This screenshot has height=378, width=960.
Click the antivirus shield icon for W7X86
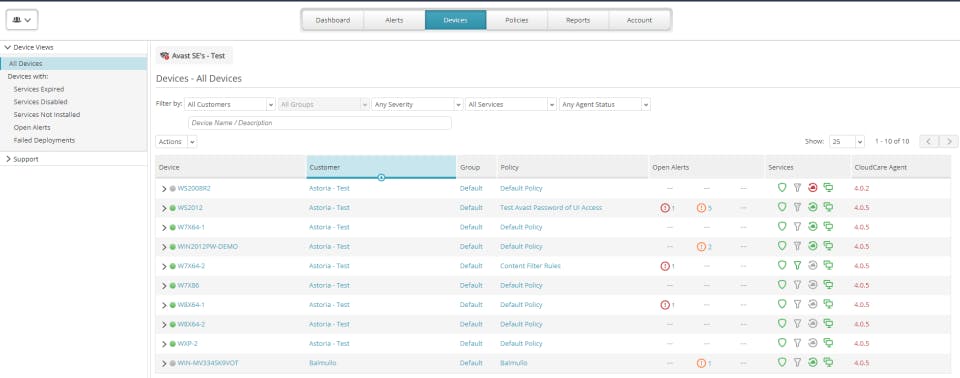(782, 285)
